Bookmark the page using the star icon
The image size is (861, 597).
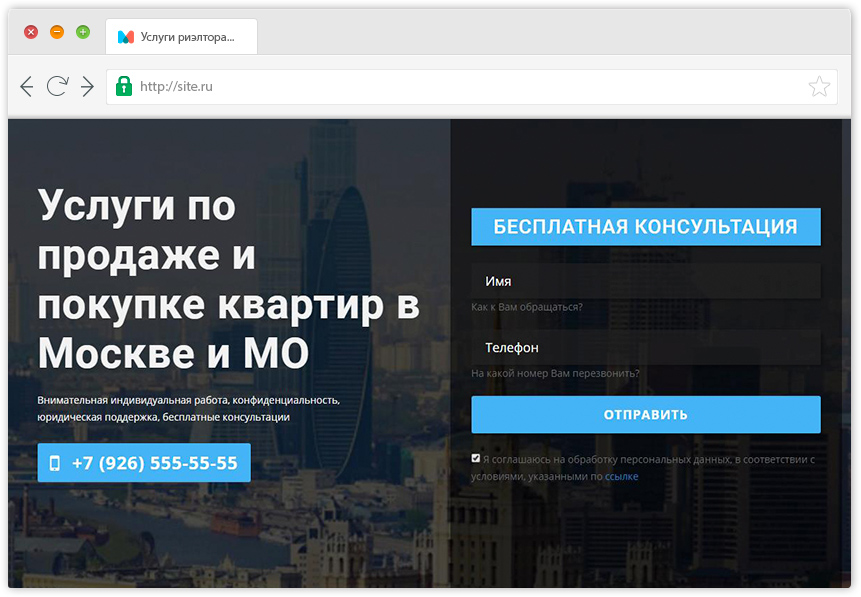pyautogui.click(x=820, y=87)
